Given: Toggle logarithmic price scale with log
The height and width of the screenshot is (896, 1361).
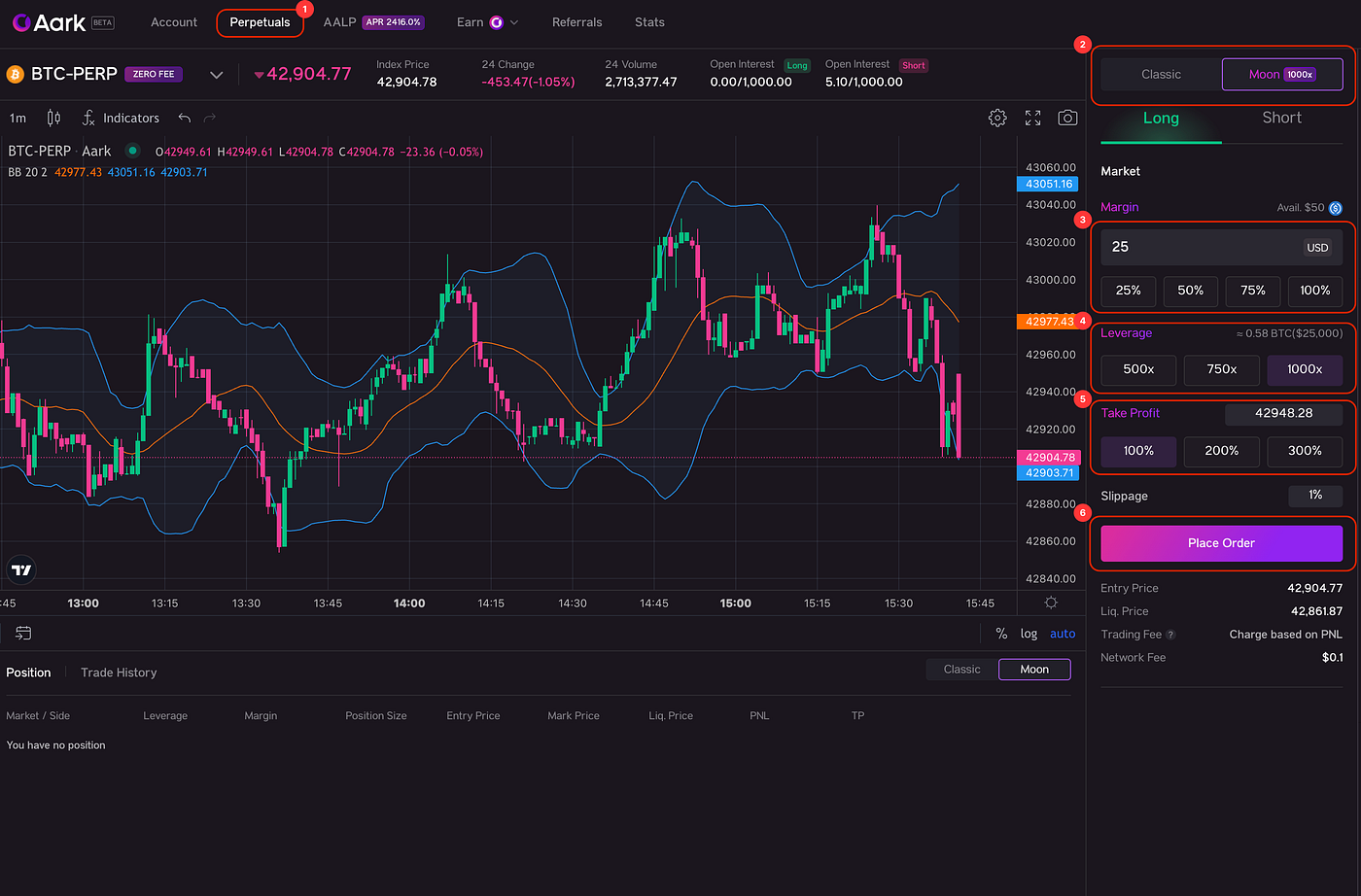Looking at the screenshot, I should click(1028, 633).
